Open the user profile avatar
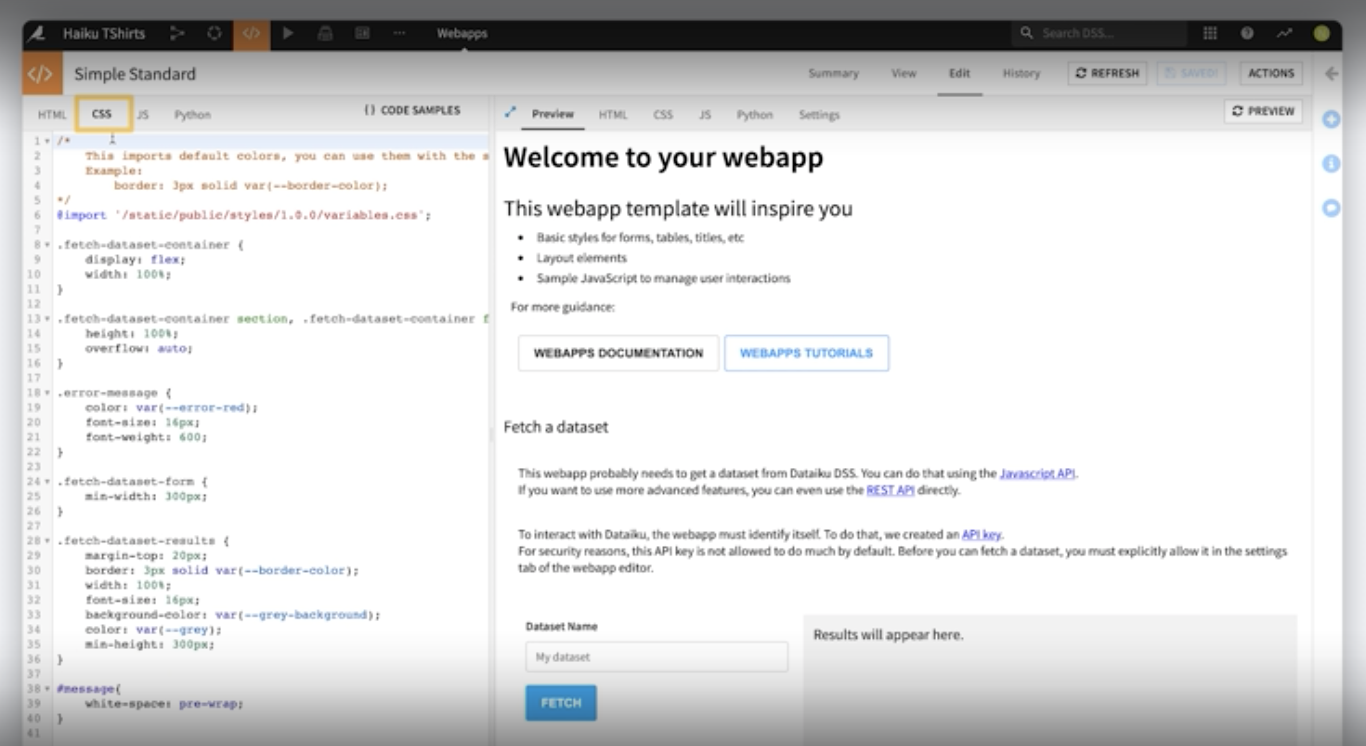The height and width of the screenshot is (746, 1366). click(1322, 33)
